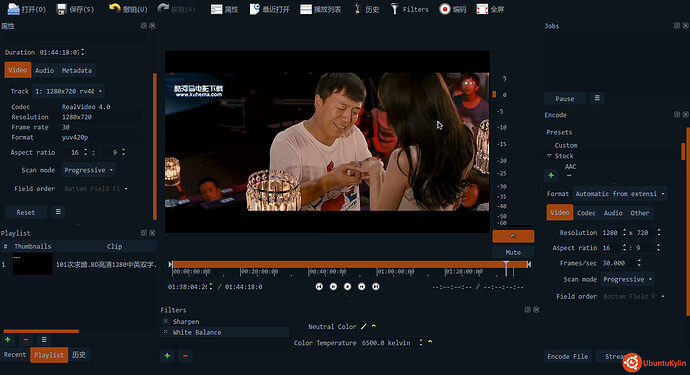Switch to the Recent tab
This screenshot has height=375, width=690.
pyautogui.click(x=15, y=355)
